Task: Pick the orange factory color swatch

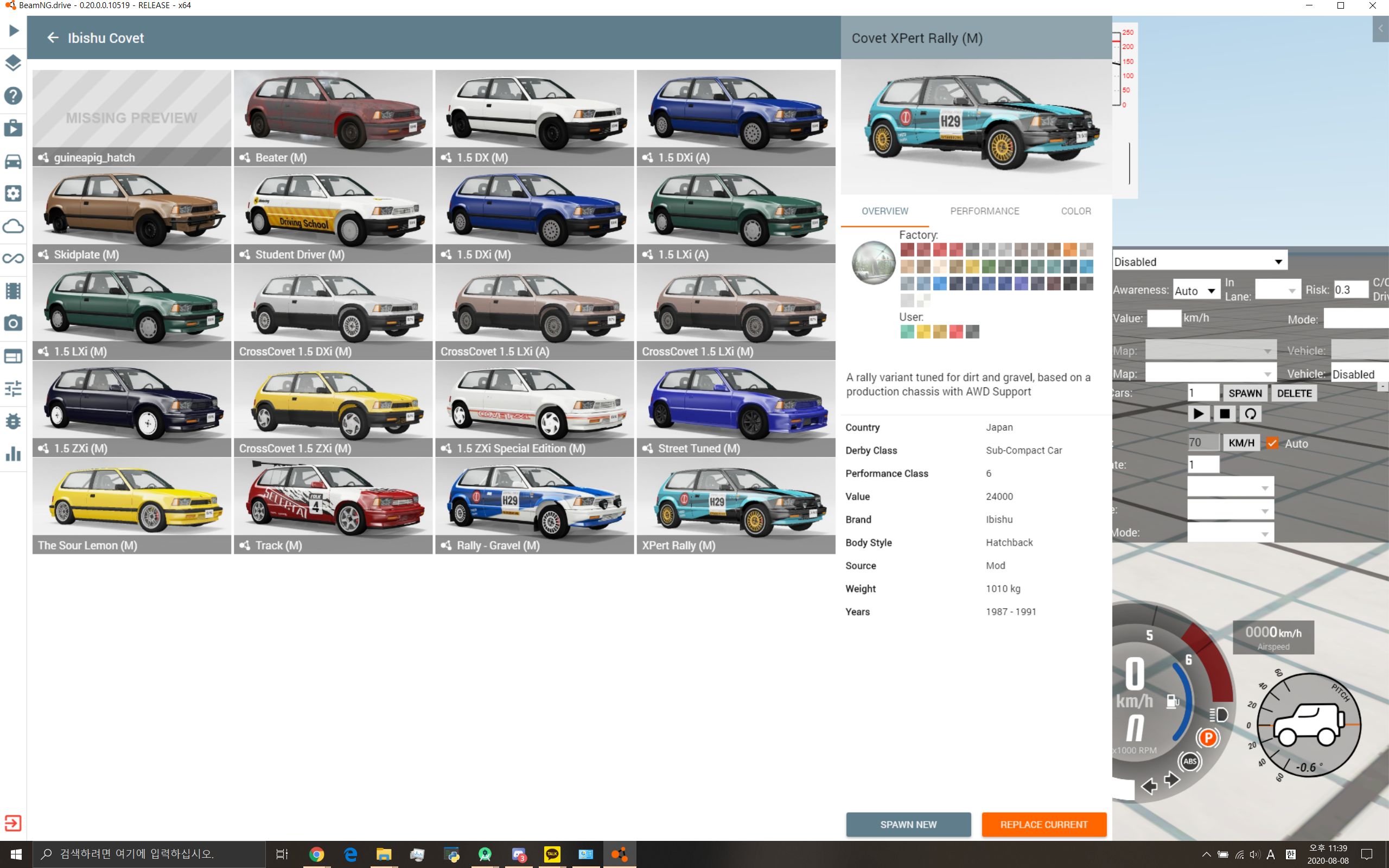Action: click(1070, 250)
